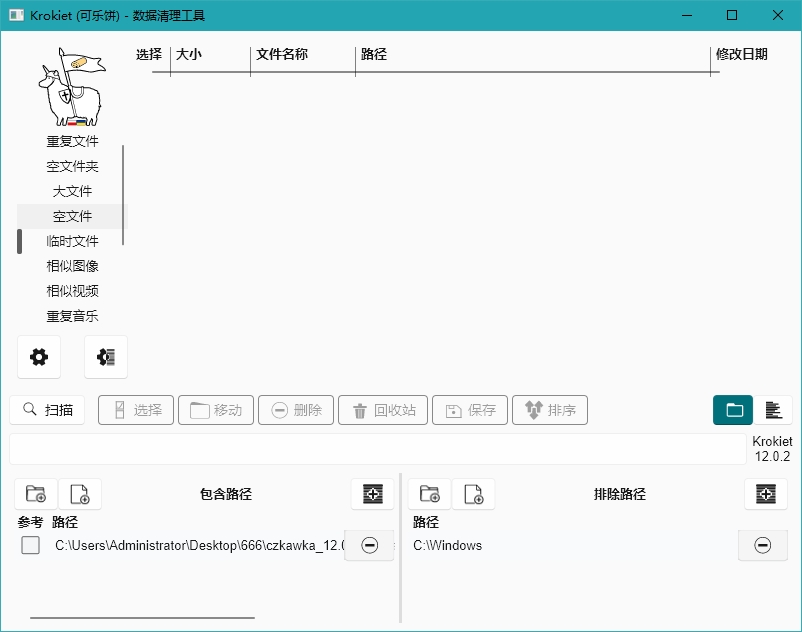Toggle reference checkbox for the Desktop\666 path
Screen dimensions: 802x632
pos(31,545)
